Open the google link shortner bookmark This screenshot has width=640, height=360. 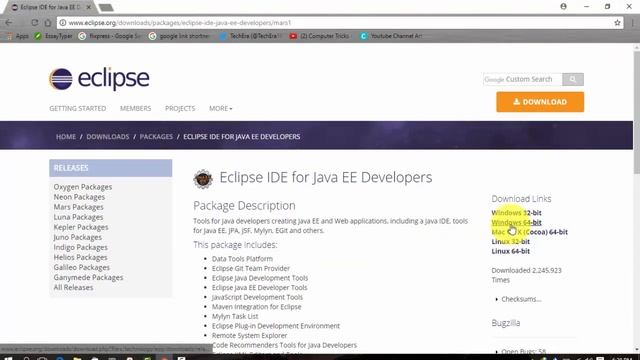(x=179, y=36)
